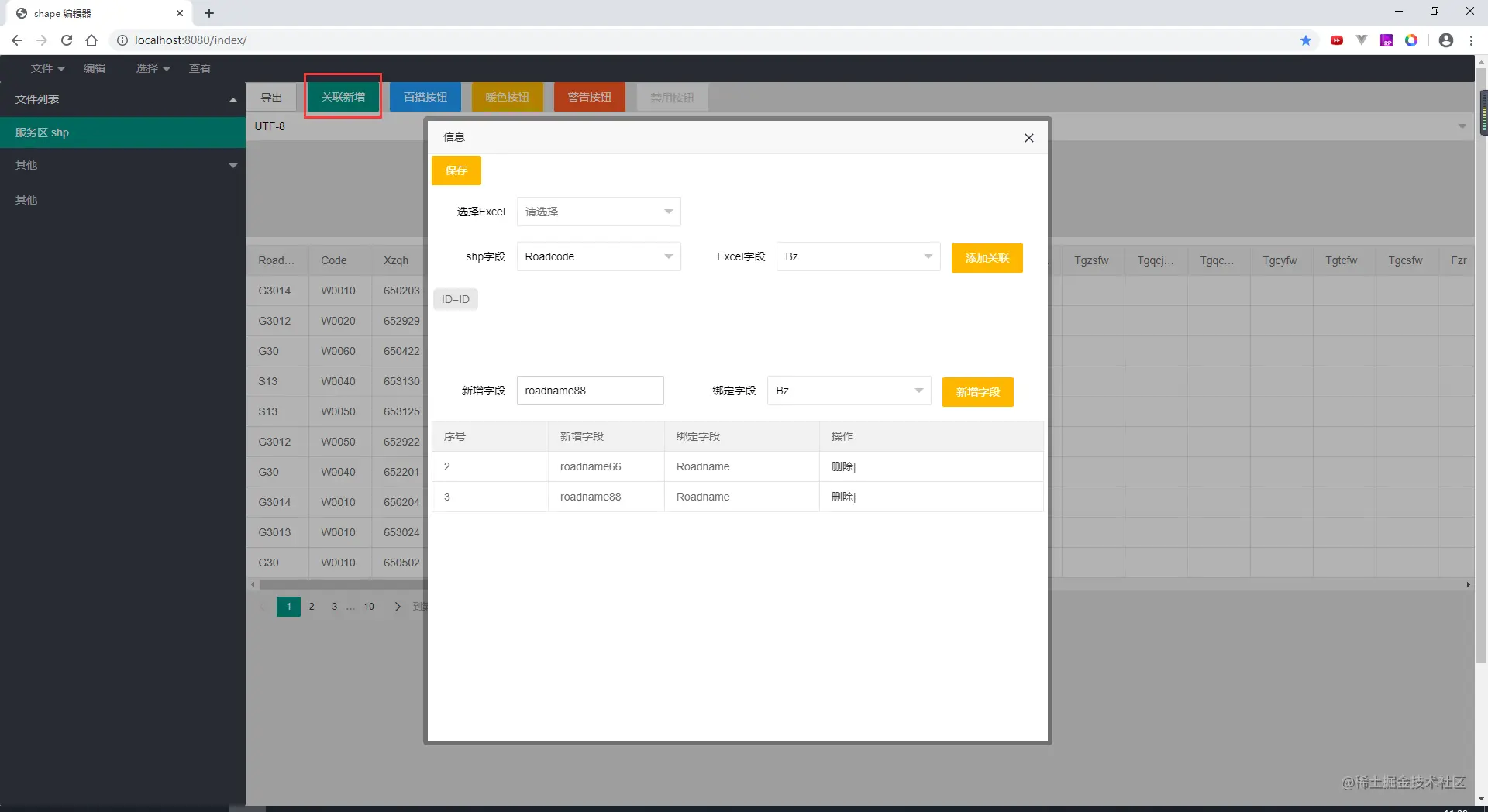Click the 添加关联 button
This screenshot has width=1488, height=812.
(x=987, y=258)
